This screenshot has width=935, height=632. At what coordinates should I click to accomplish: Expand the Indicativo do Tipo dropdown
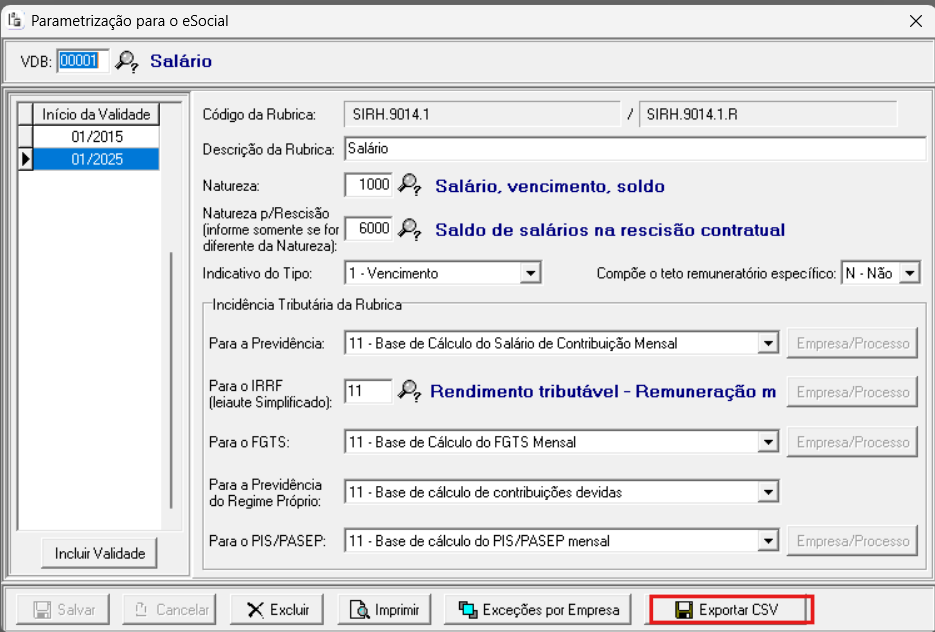[x=531, y=273]
